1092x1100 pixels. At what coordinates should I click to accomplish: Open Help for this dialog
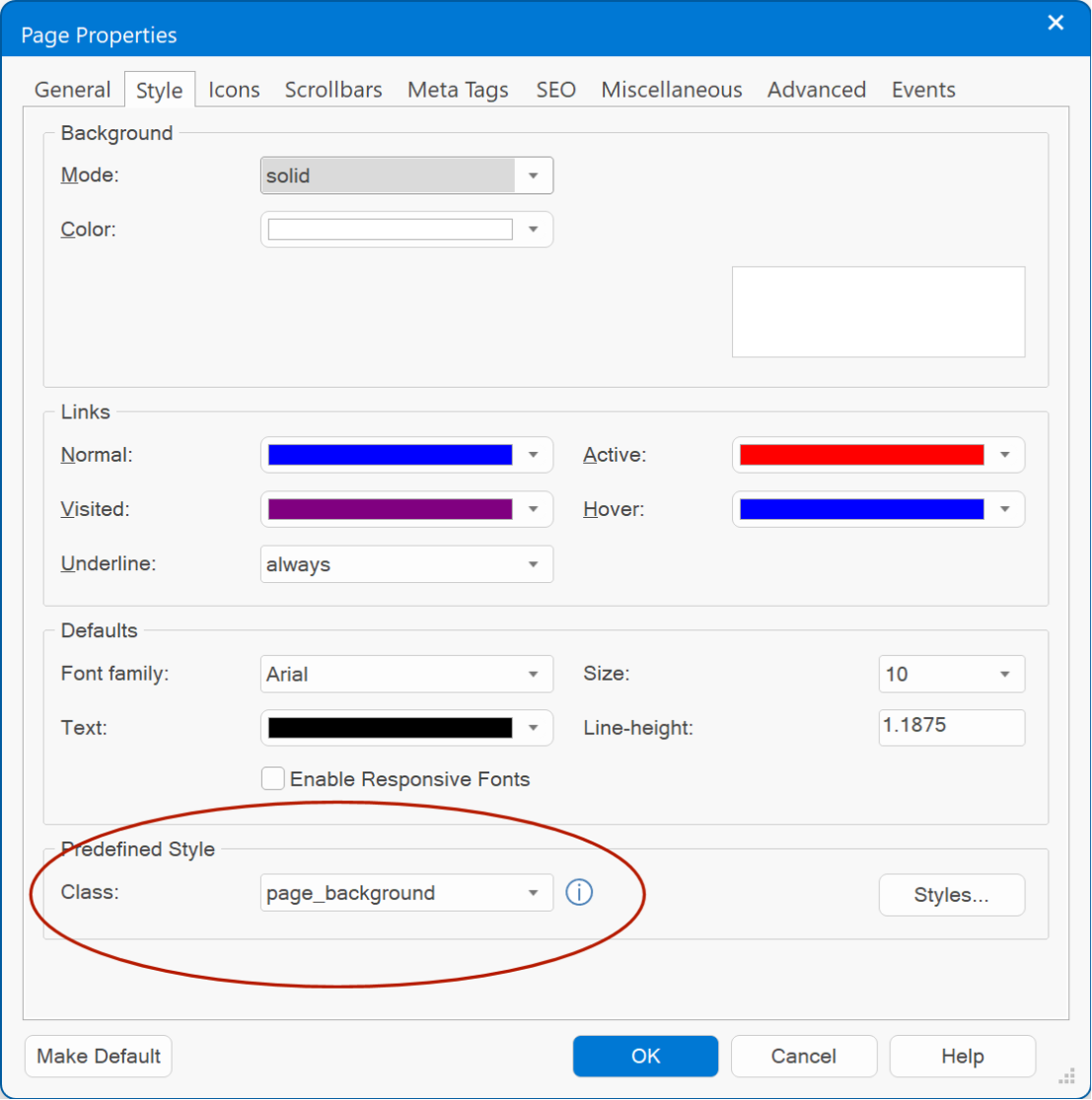tap(962, 1056)
